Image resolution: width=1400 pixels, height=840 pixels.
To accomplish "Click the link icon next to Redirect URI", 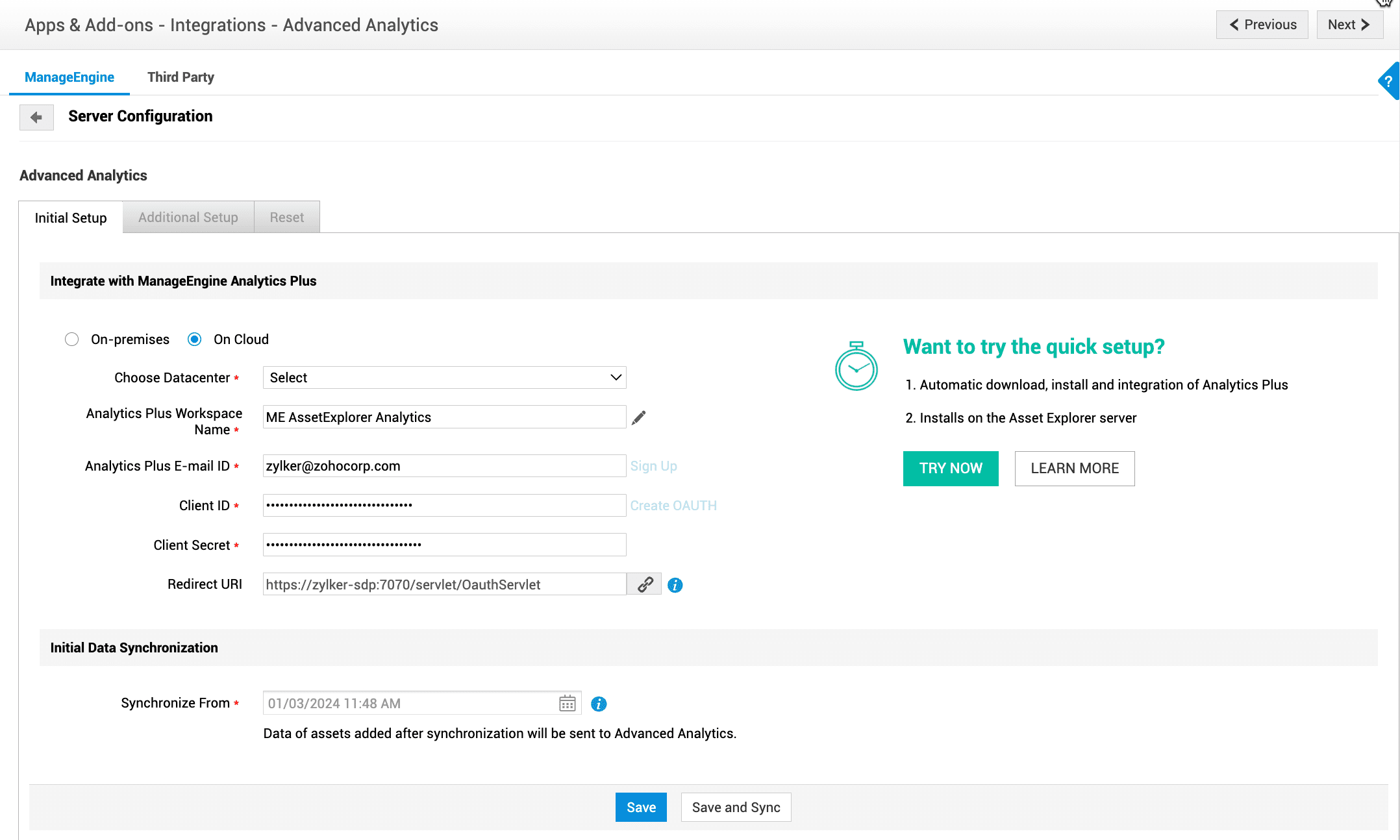I will click(x=644, y=584).
